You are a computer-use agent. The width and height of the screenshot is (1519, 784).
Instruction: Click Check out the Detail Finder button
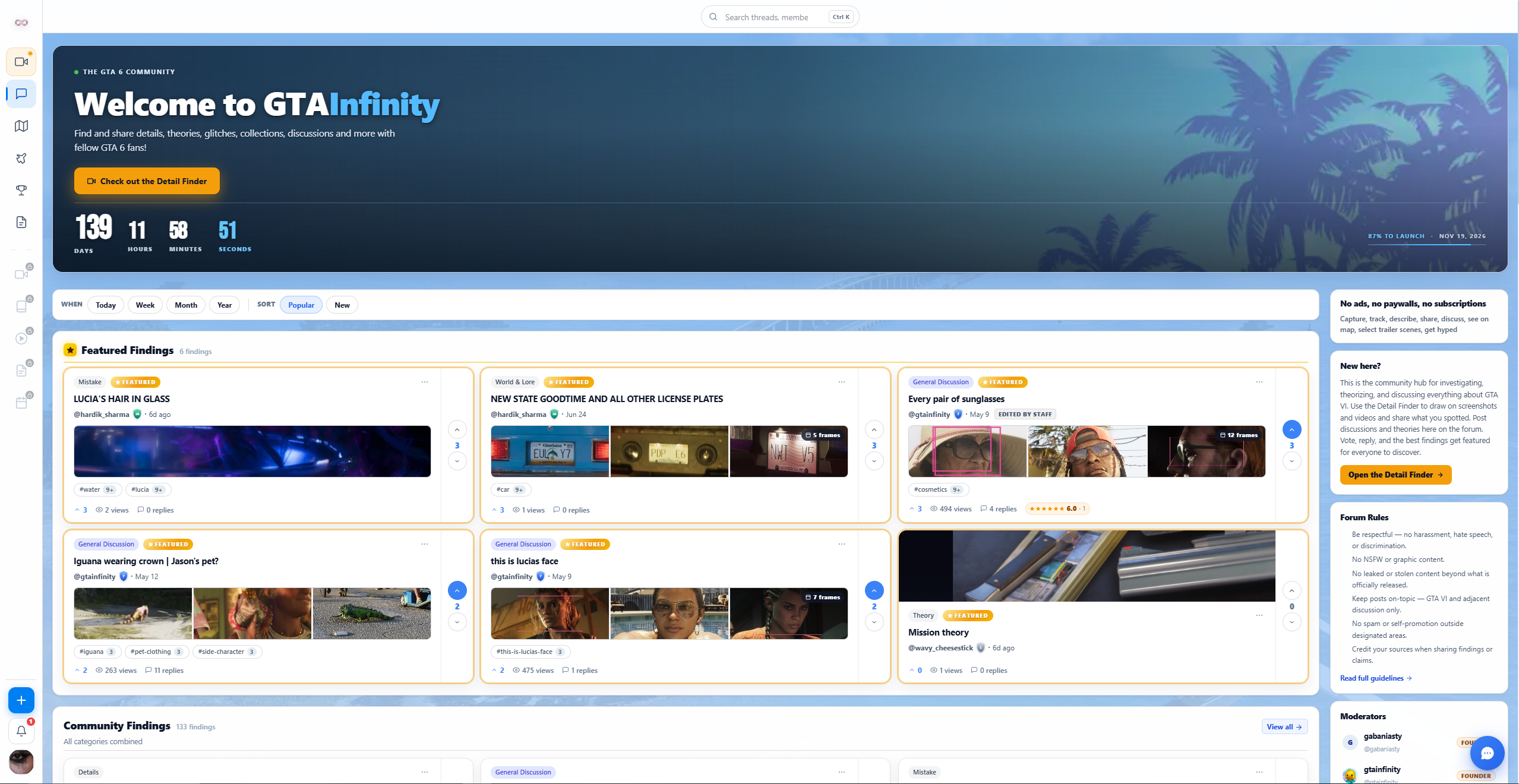147,181
